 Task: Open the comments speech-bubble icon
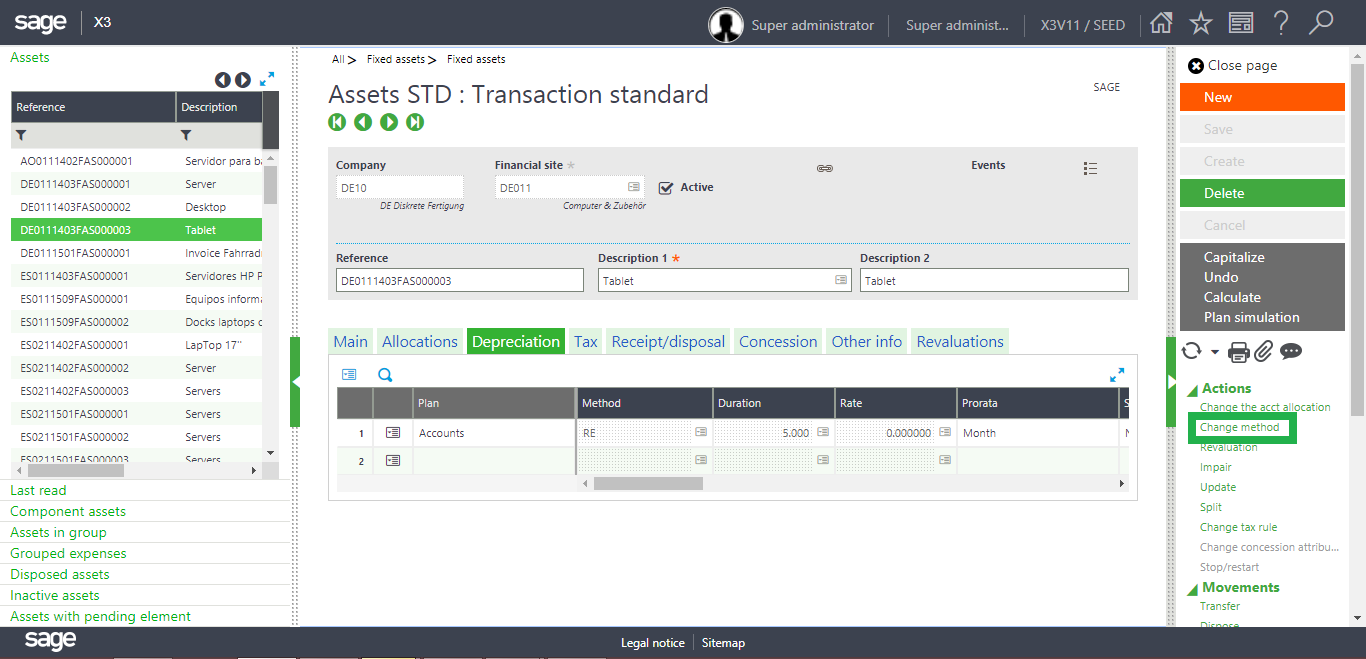1292,351
